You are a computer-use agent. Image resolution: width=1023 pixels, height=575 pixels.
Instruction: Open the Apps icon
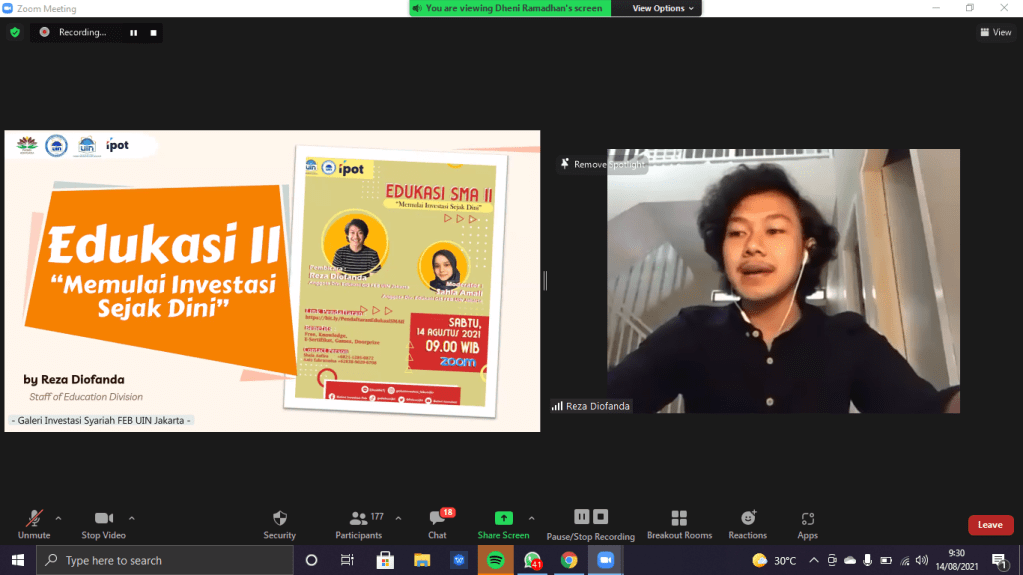pyautogui.click(x=807, y=518)
